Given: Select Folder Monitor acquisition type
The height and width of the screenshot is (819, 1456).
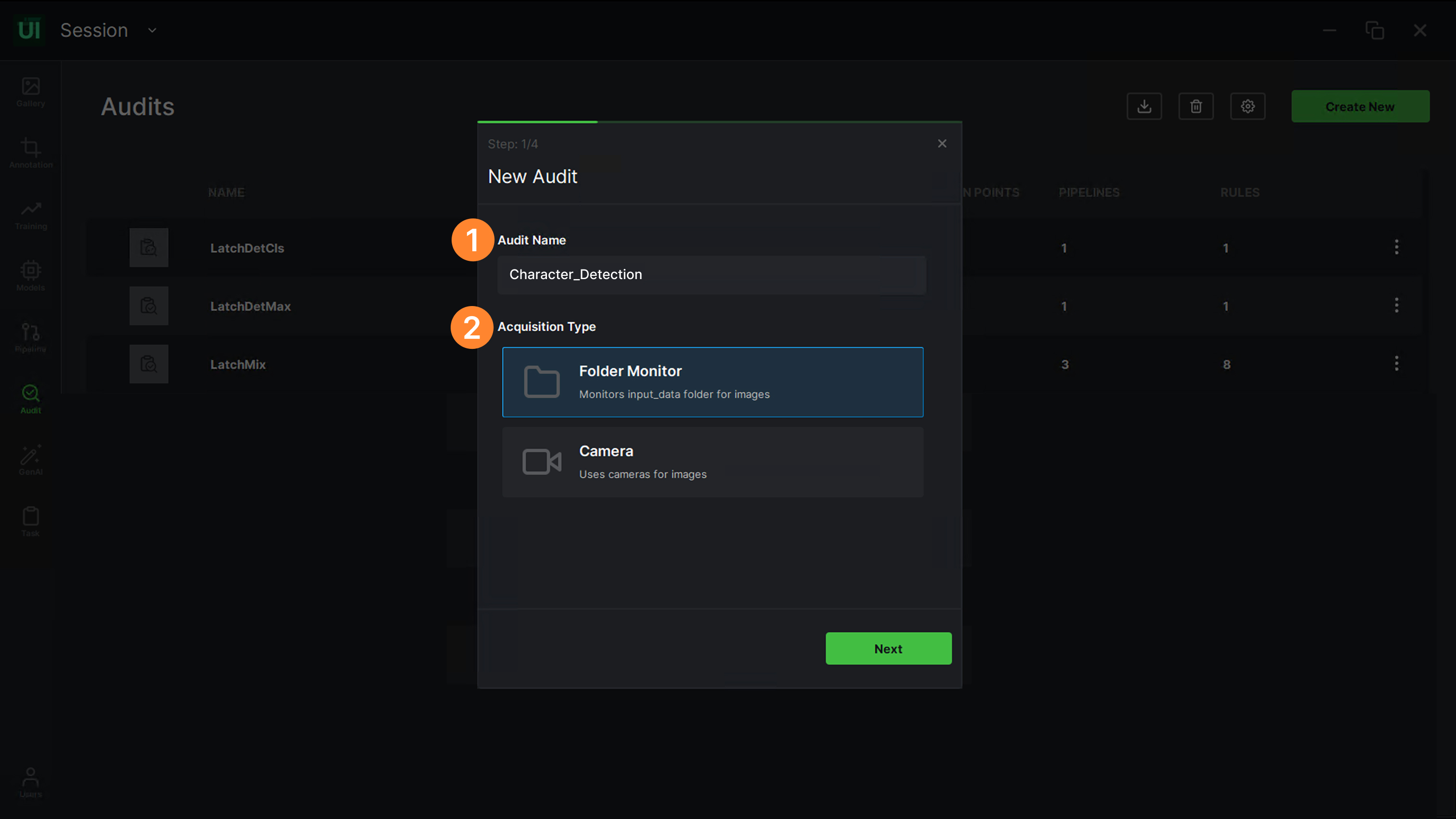Looking at the screenshot, I should pos(713,382).
